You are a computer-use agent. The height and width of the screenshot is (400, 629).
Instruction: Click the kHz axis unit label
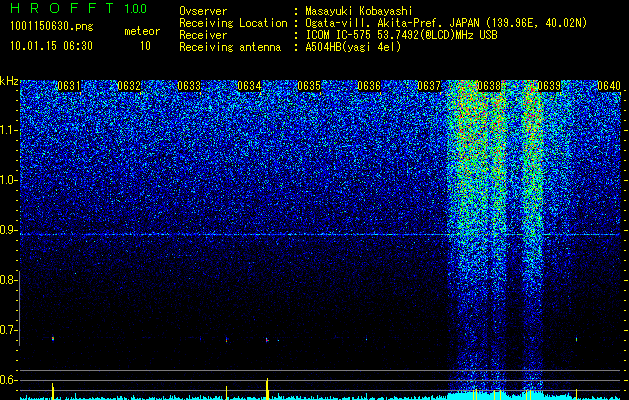[9, 81]
